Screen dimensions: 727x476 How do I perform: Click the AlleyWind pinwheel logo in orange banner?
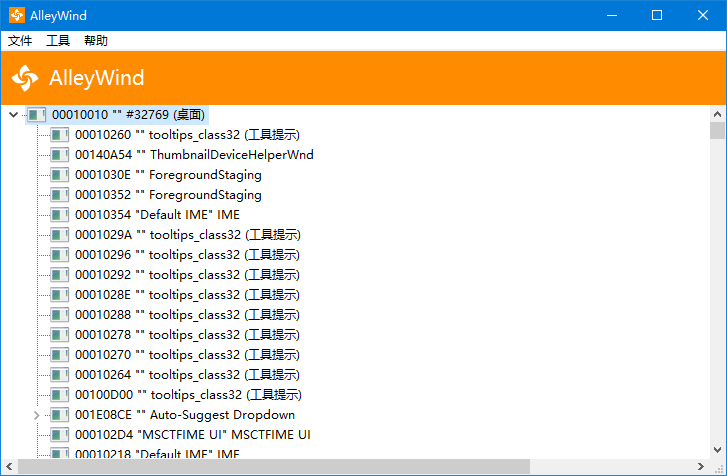(25, 77)
